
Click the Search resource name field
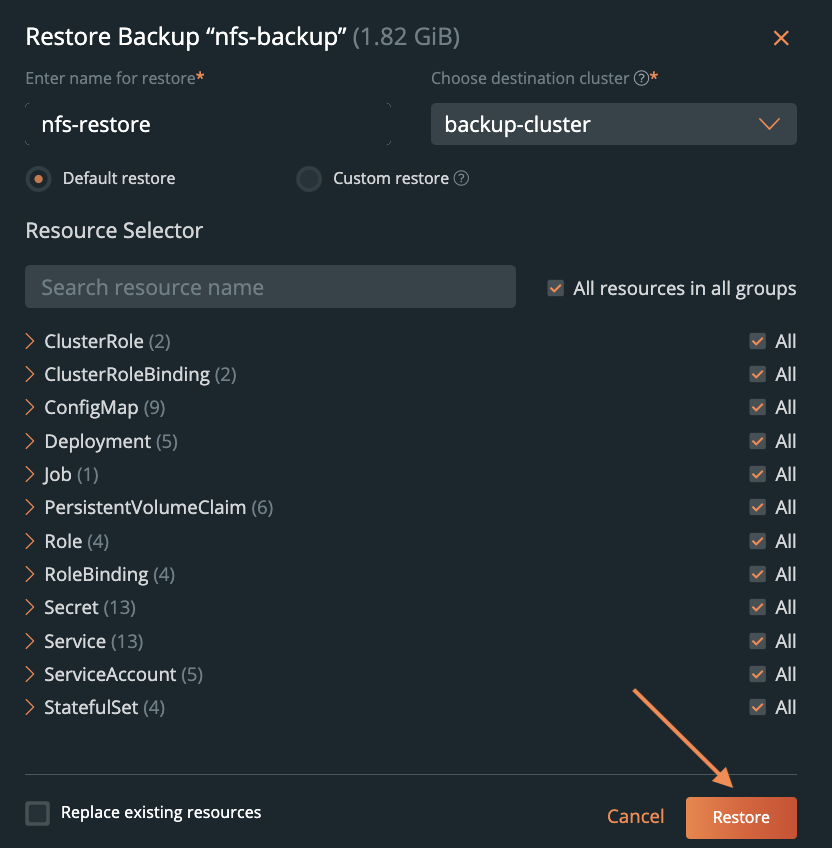point(270,287)
